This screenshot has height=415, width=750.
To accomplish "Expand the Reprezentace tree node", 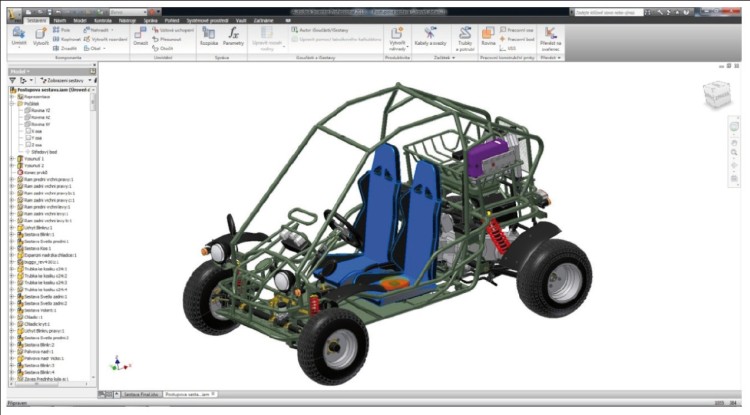I will [12, 95].
